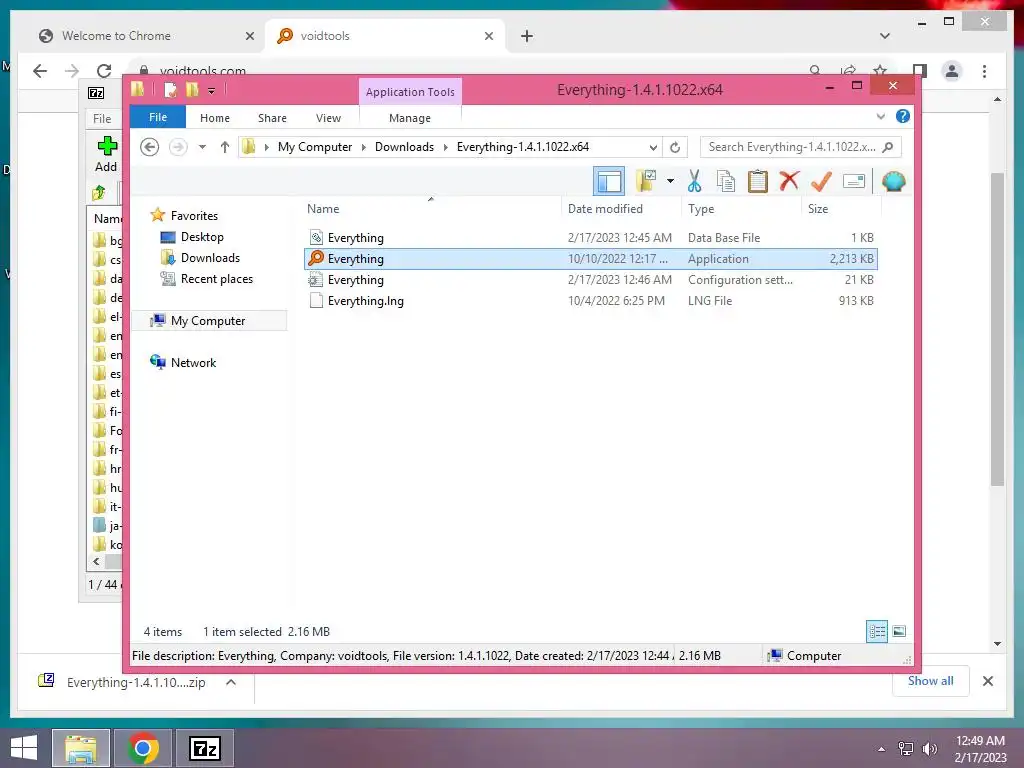The width and height of the screenshot is (1024, 768).
Task: Click the quick access Properties icon
Action: pos(170,89)
